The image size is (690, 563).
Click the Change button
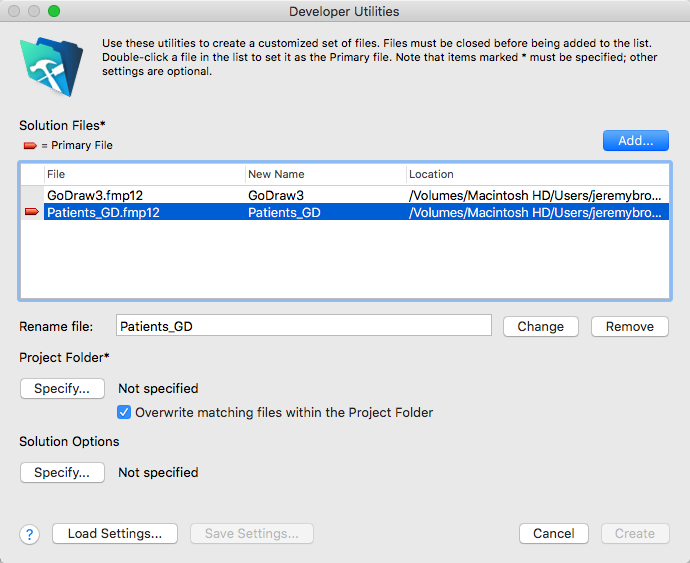pyautogui.click(x=540, y=327)
